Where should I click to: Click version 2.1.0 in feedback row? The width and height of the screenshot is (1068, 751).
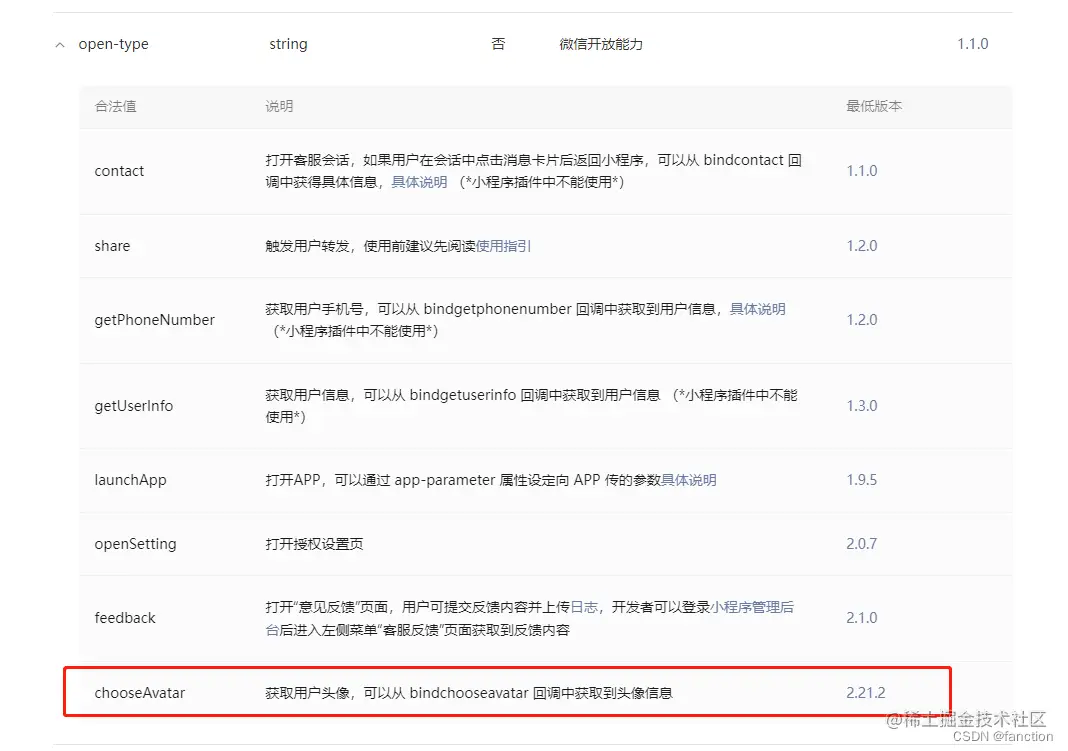tap(862, 618)
